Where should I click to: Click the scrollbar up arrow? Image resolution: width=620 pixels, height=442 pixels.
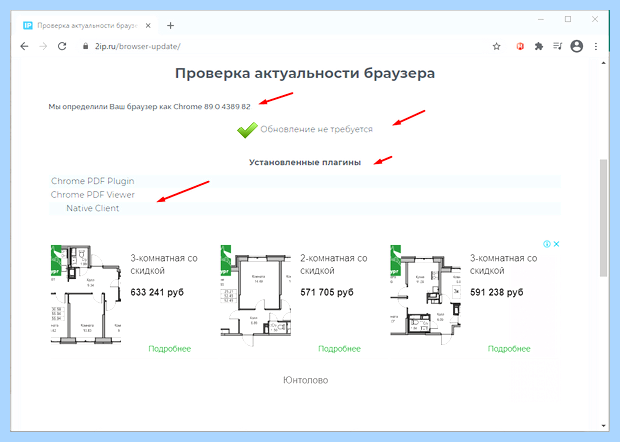603,63
